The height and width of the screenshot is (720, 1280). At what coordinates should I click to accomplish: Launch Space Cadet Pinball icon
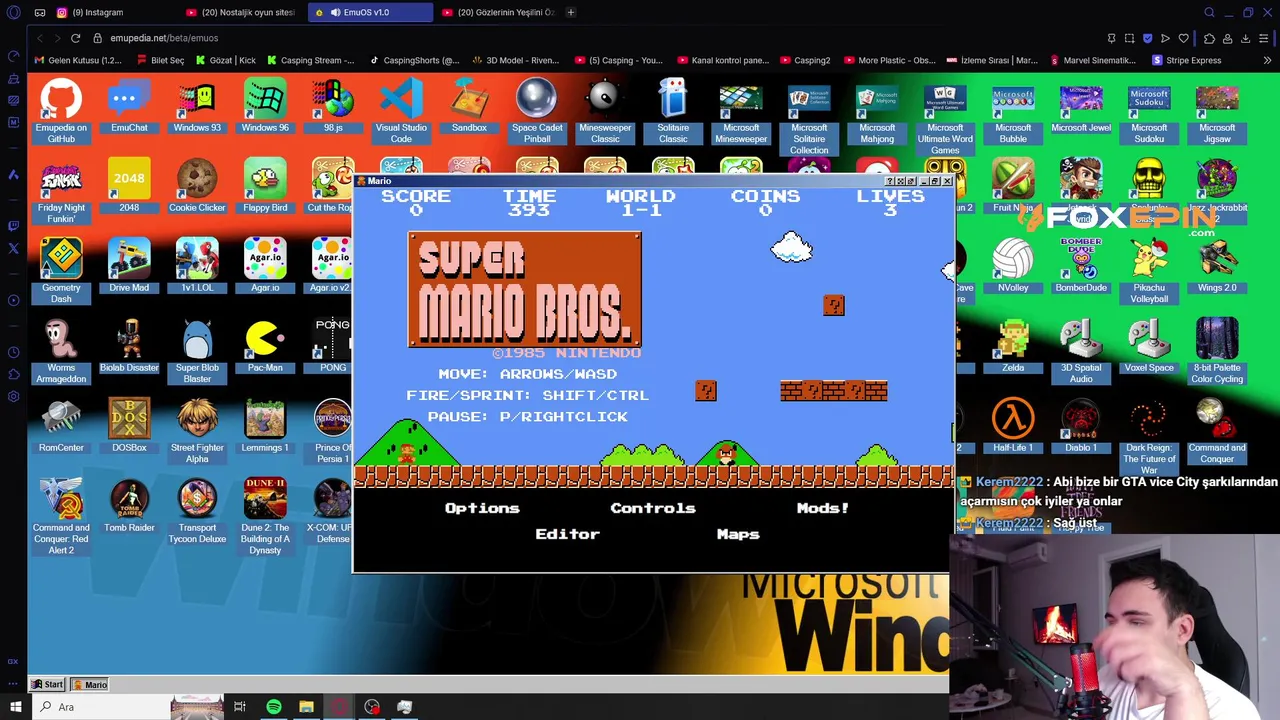point(537,111)
